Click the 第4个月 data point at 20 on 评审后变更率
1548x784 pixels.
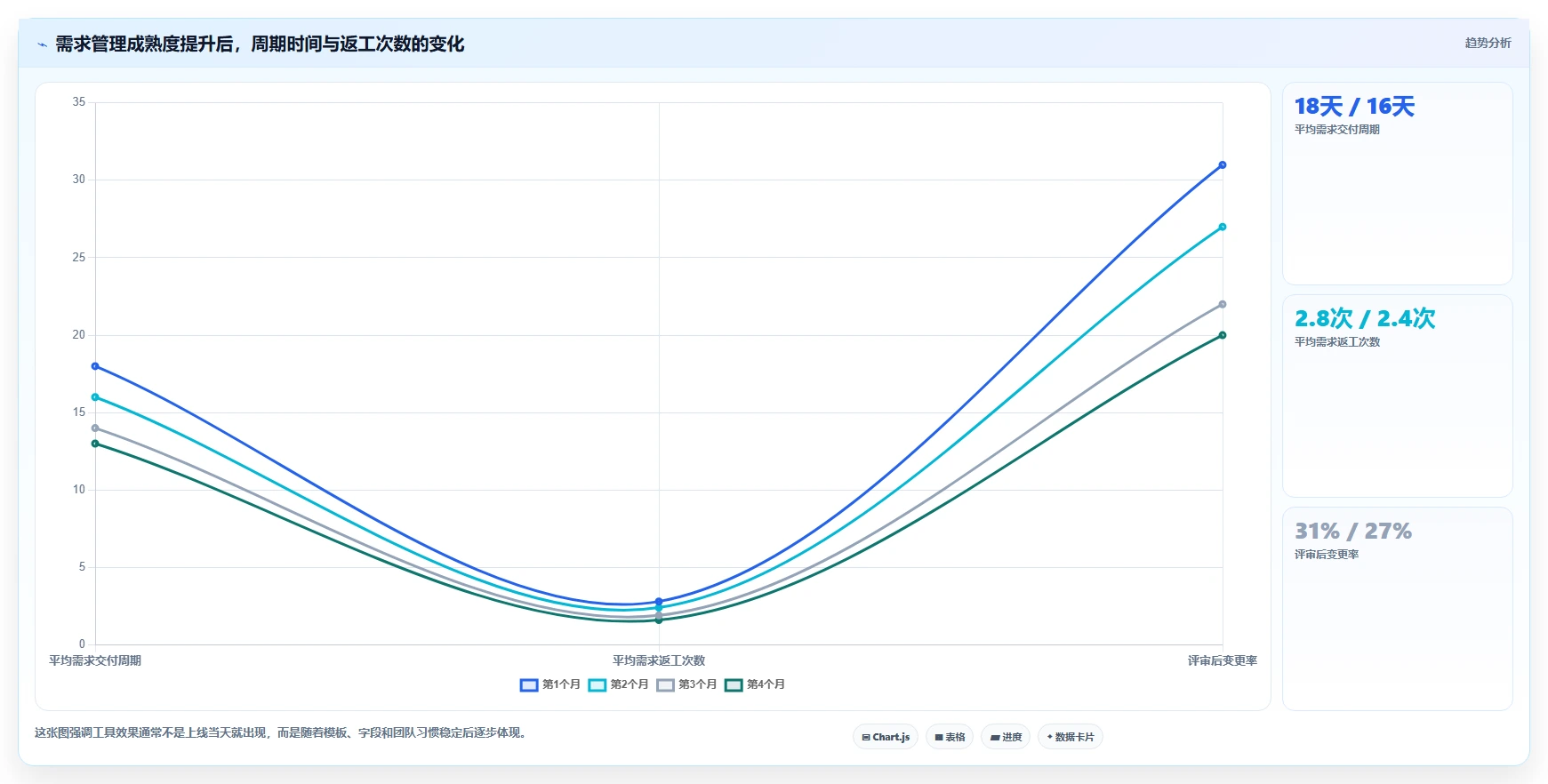tap(1223, 335)
